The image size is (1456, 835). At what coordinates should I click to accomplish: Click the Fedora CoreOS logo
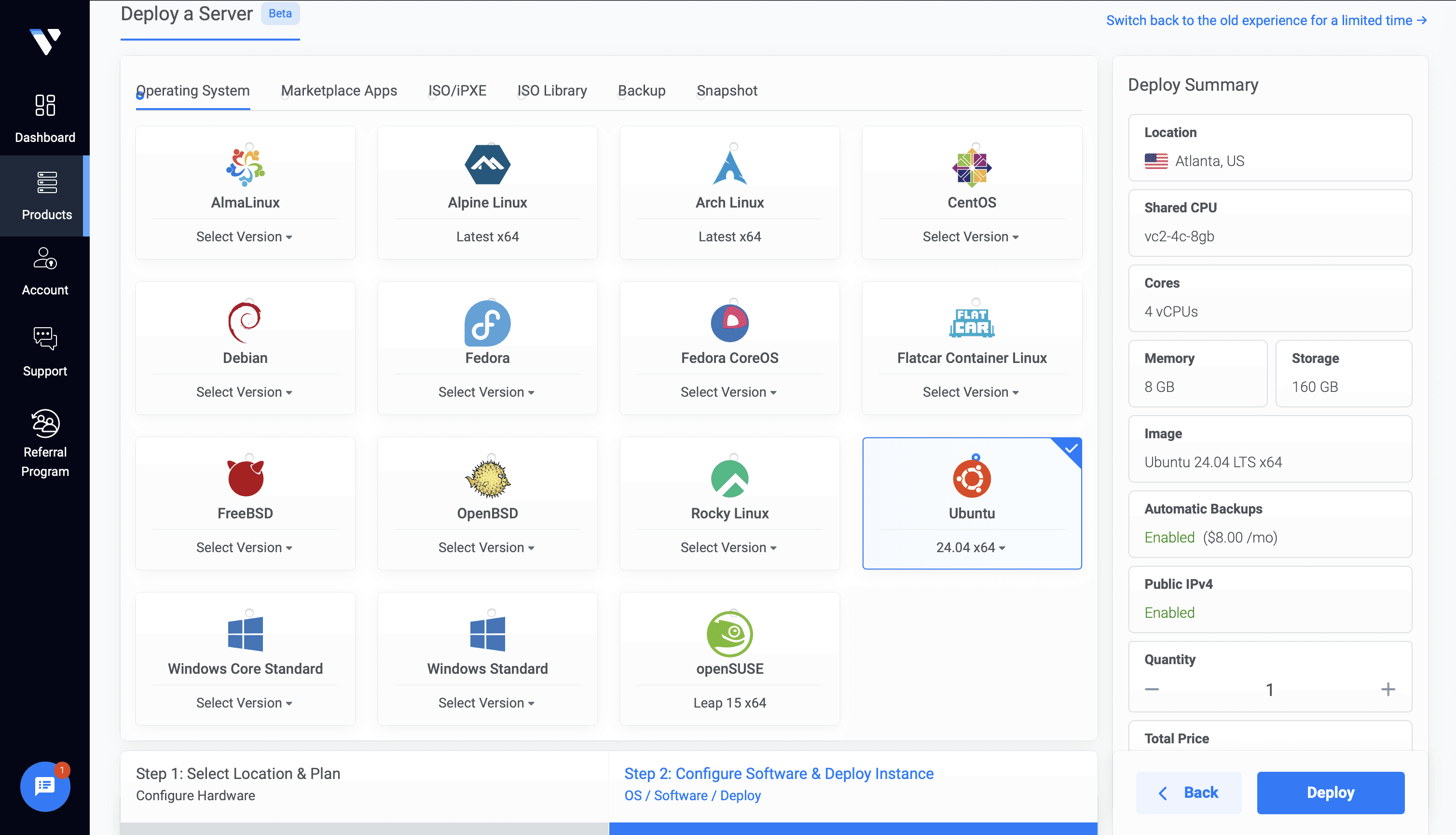click(x=730, y=323)
